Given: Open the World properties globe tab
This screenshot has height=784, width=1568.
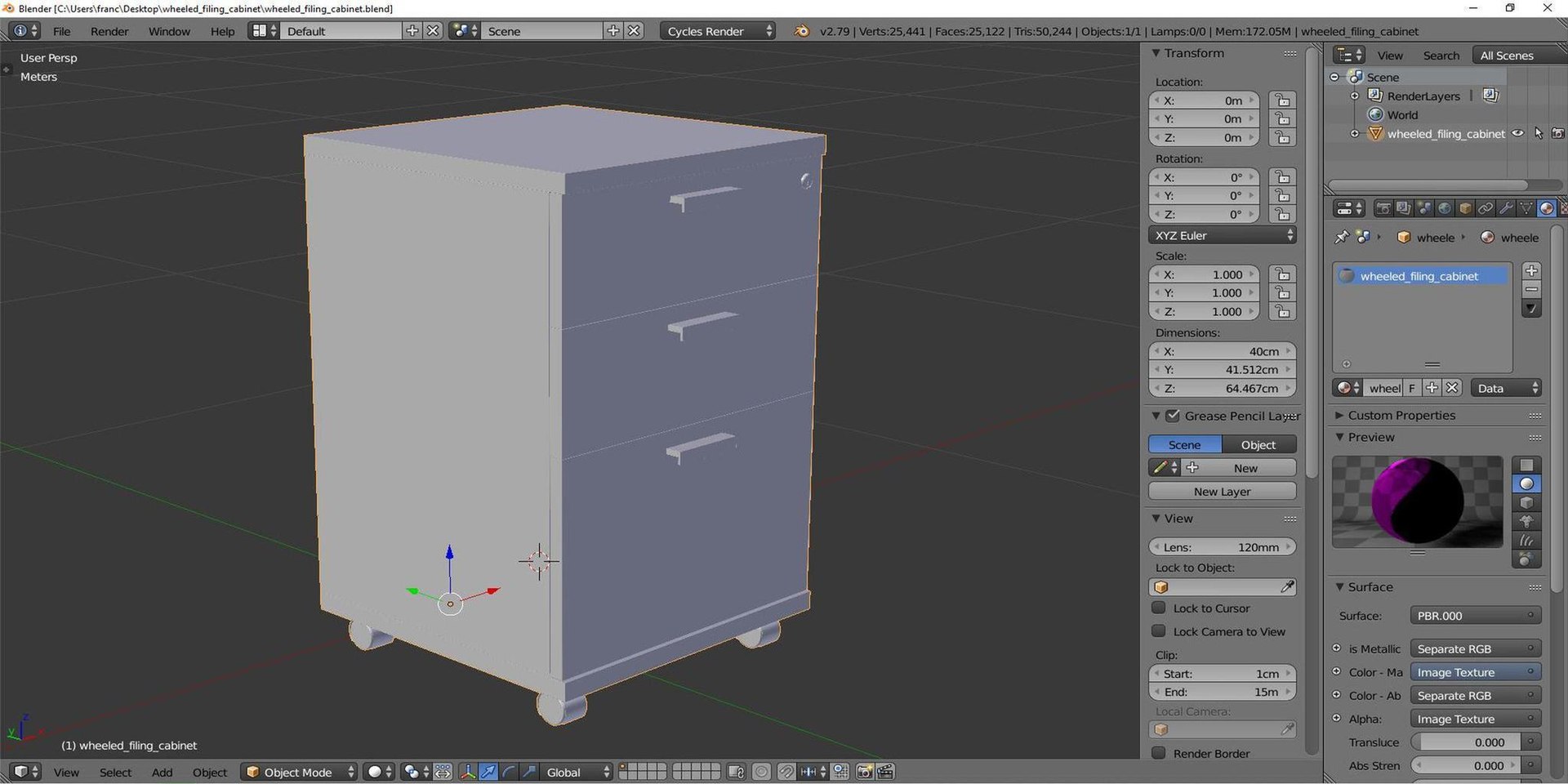Looking at the screenshot, I should [x=1444, y=208].
